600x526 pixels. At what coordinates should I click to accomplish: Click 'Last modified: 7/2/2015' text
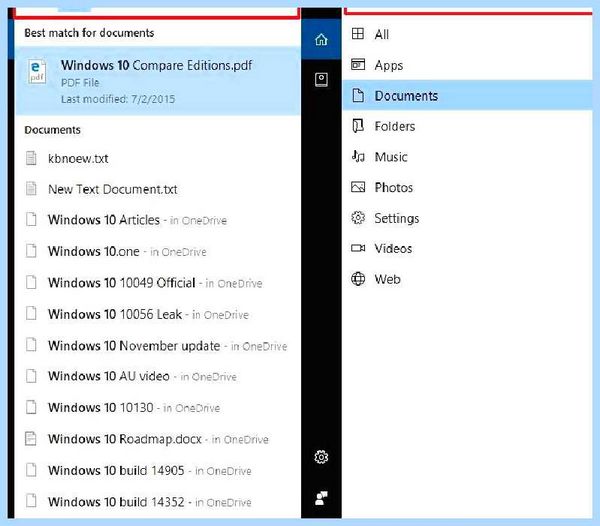(x=118, y=99)
